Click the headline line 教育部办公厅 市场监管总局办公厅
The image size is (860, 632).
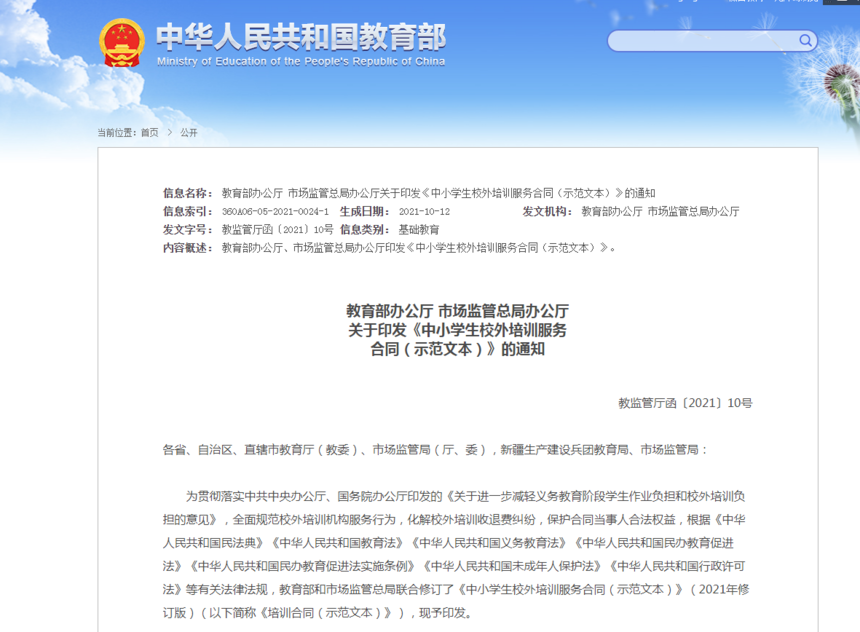[457, 311]
